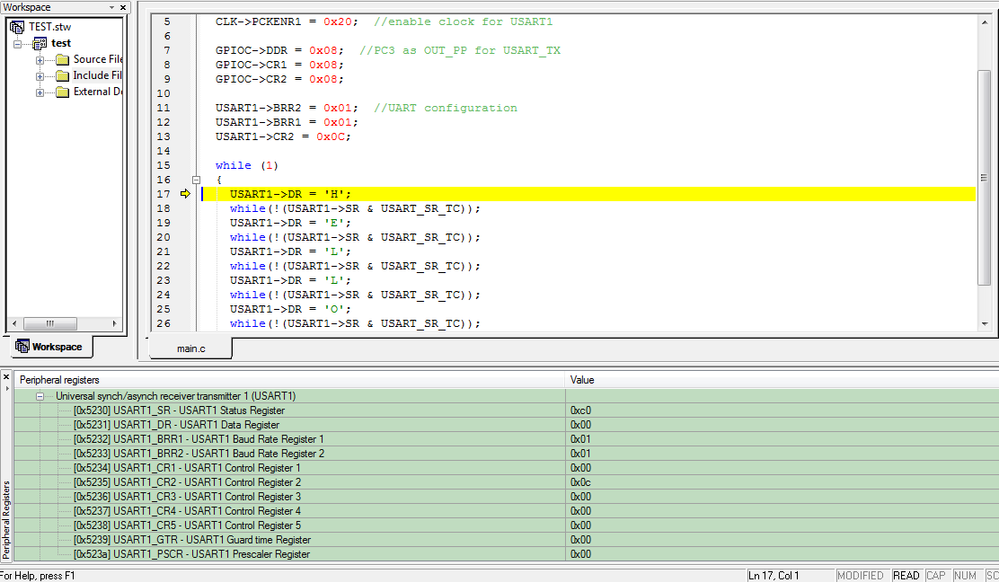The height and width of the screenshot is (582, 999).
Task: Click the workspace horizontal scrollbar right arrow
Action: pyautogui.click(x=115, y=323)
